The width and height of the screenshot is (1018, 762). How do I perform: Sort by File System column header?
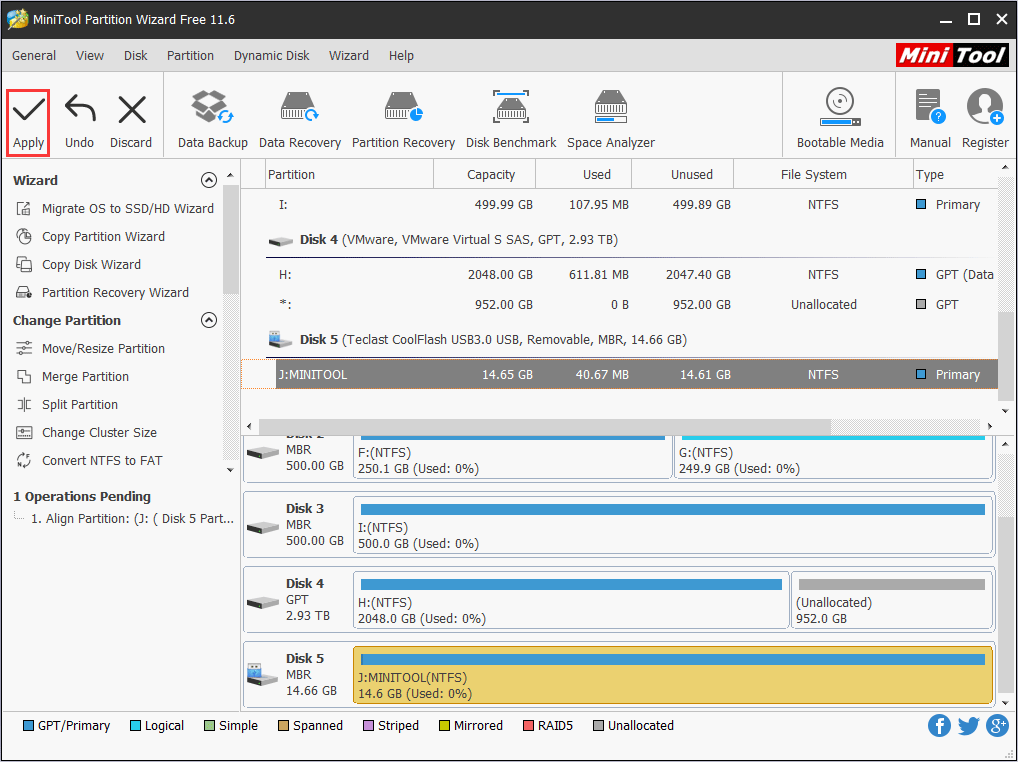(x=823, y=175)
